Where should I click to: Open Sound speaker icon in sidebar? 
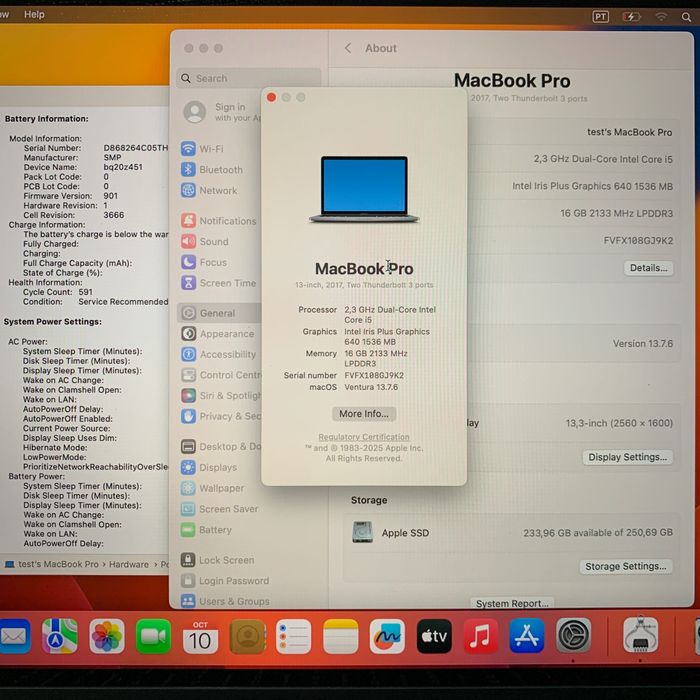coord(188,242)
